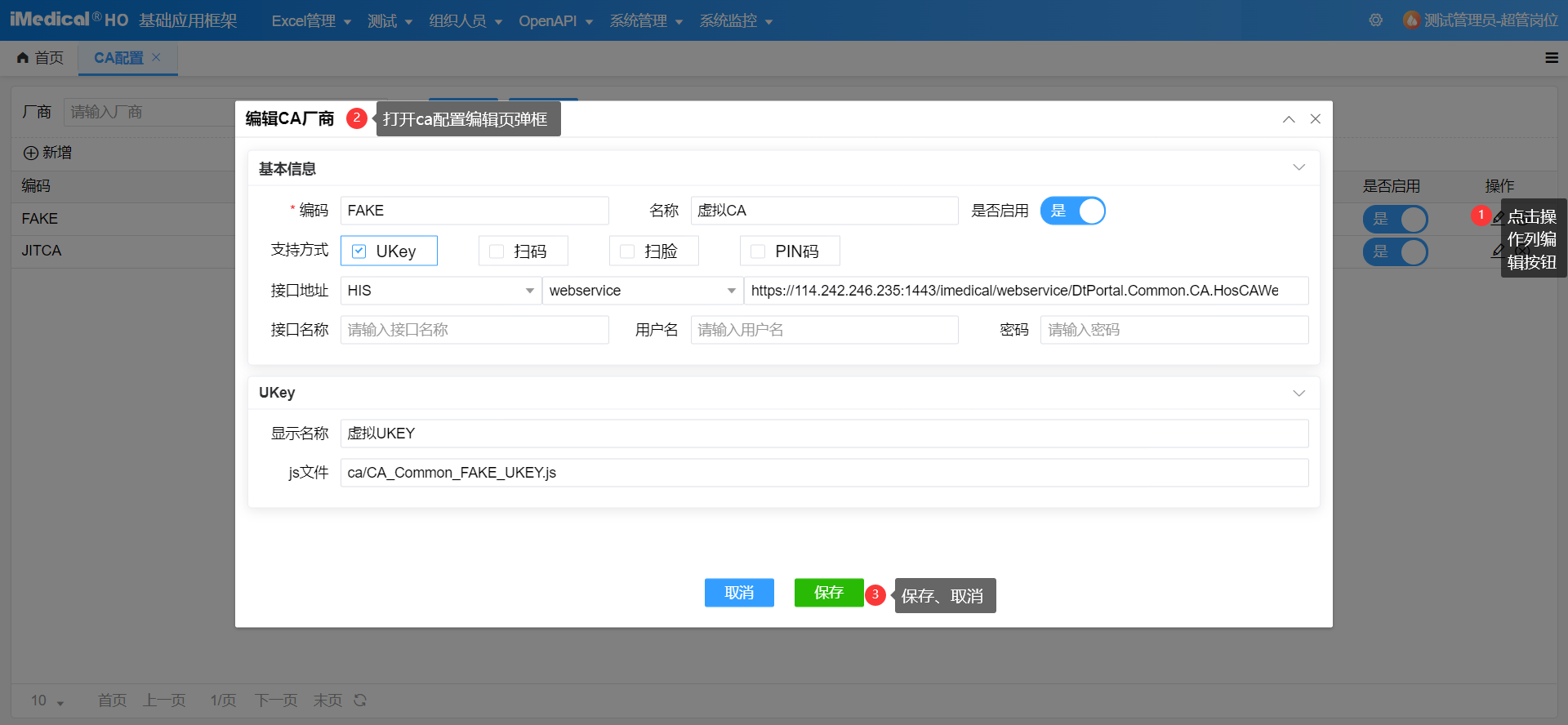Click the blue 取消 button
Image resolution: width=1568 pixels, height=725 pixels.
click(x=739, y=593)
